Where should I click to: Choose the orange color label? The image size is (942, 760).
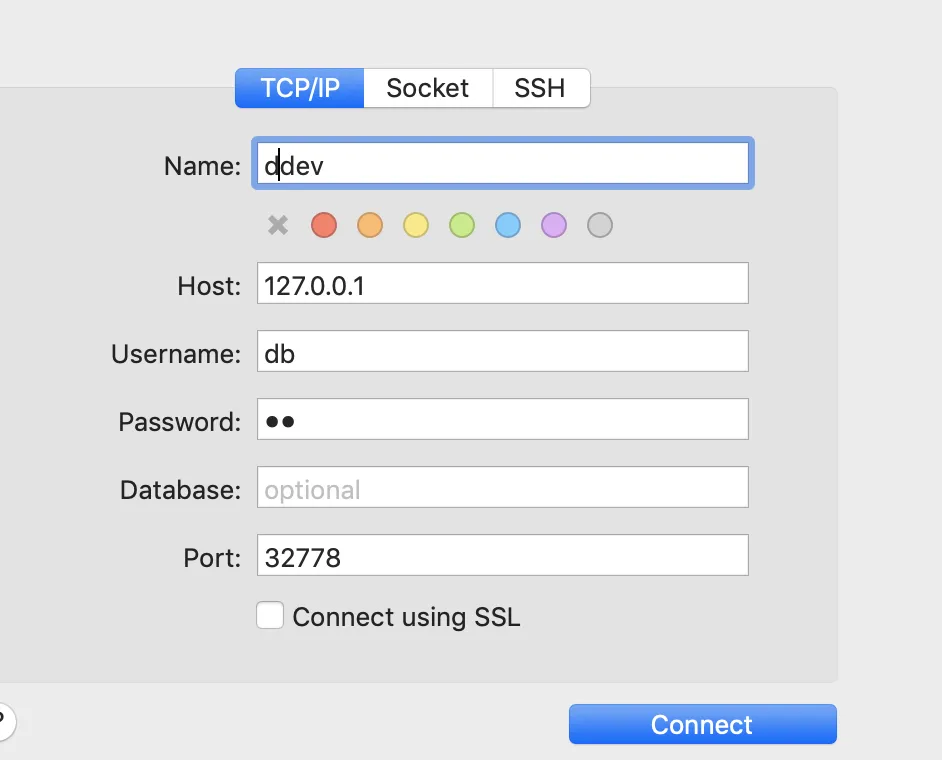(x=370, y=225)
